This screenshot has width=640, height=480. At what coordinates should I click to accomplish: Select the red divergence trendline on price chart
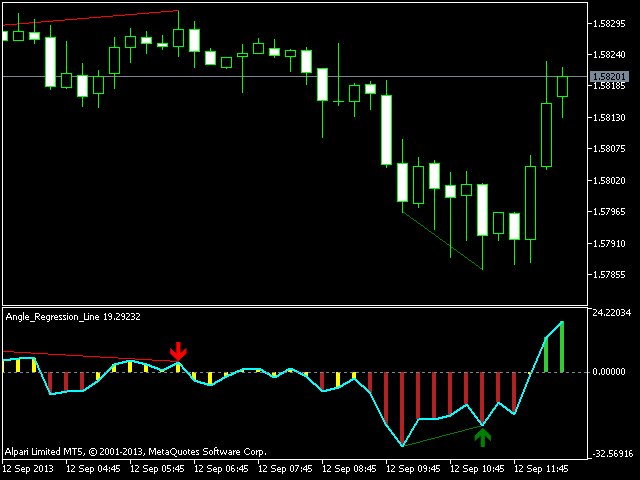(x=91, y=18)
